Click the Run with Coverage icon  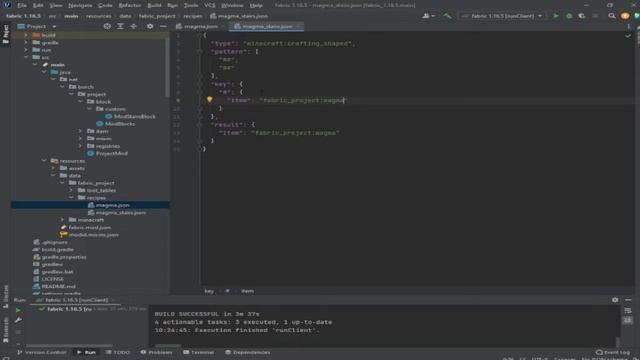pos(582,16)
